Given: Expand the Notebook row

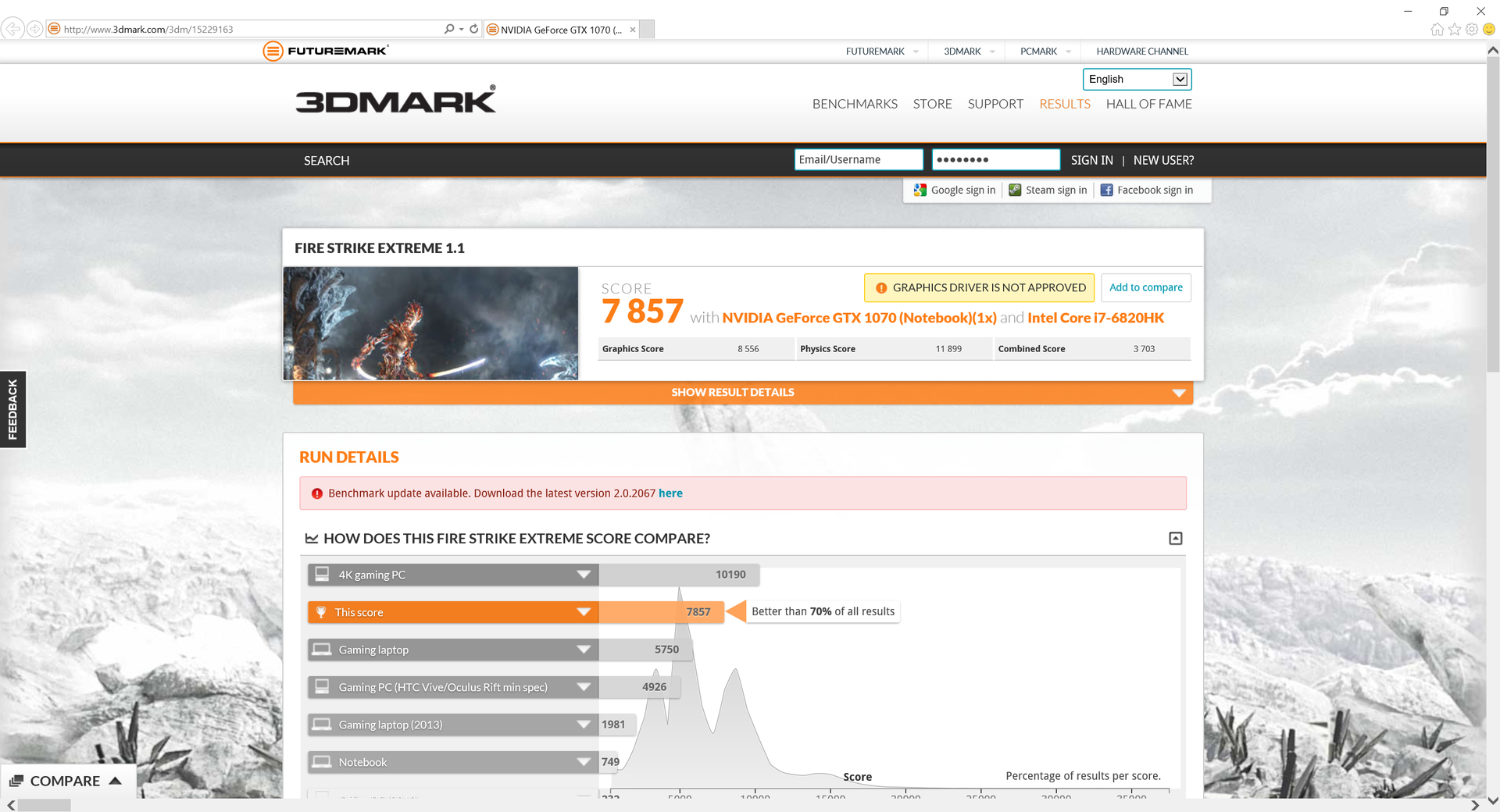Looking at the screenshot, I should point(584,762).
